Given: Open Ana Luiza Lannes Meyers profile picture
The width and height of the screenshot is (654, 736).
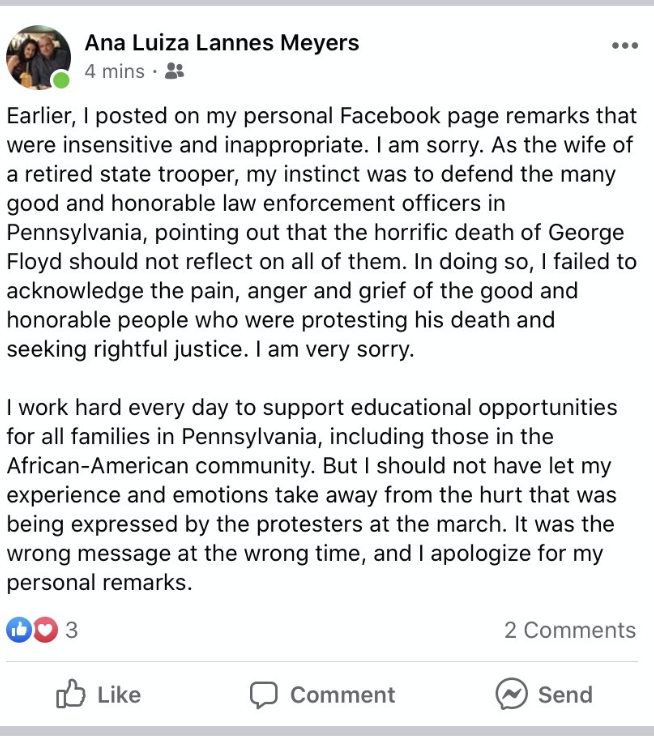Looking at the screenshot, I should [x=38, y=57].
